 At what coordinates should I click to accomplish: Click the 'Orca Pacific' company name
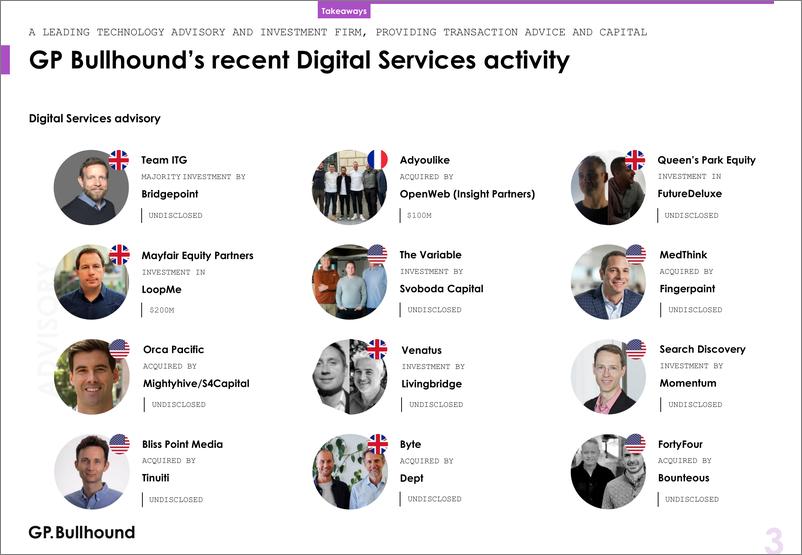click(x=173, y=349)
